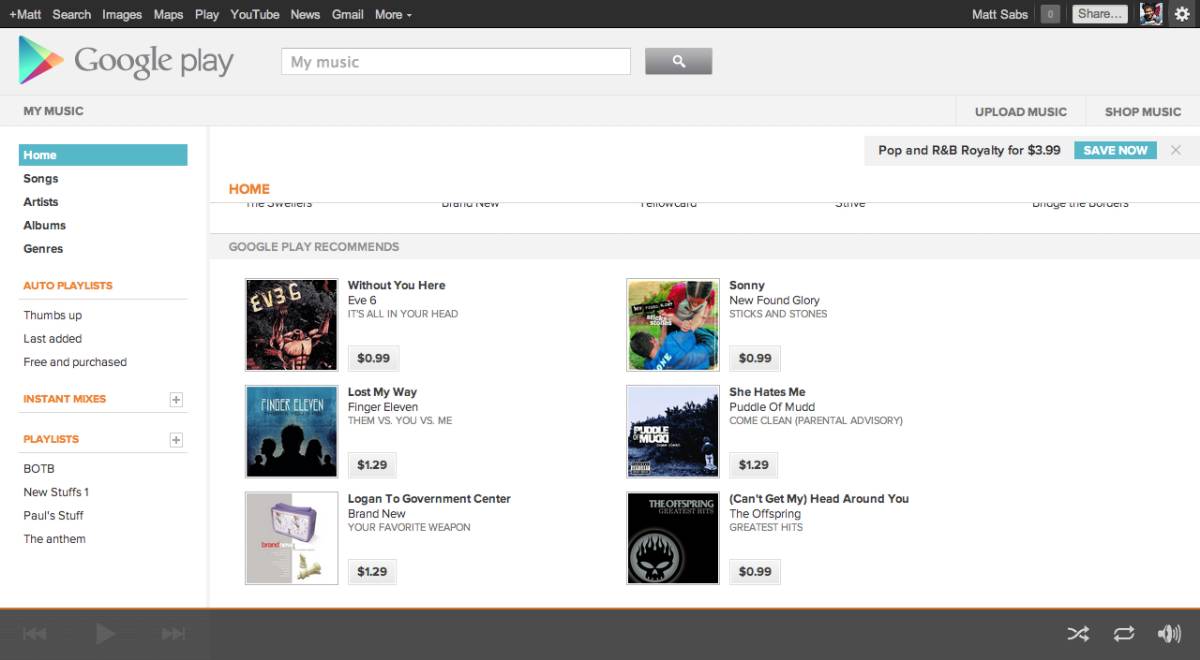Skip to previous track

(35, 633)
